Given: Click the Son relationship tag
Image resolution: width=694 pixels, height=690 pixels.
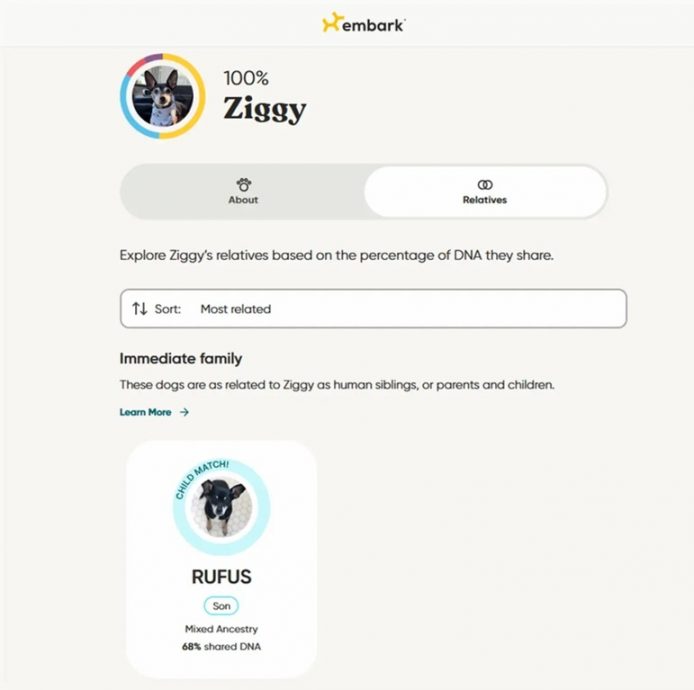Looking at the screenshot, I should click(221, 606).
